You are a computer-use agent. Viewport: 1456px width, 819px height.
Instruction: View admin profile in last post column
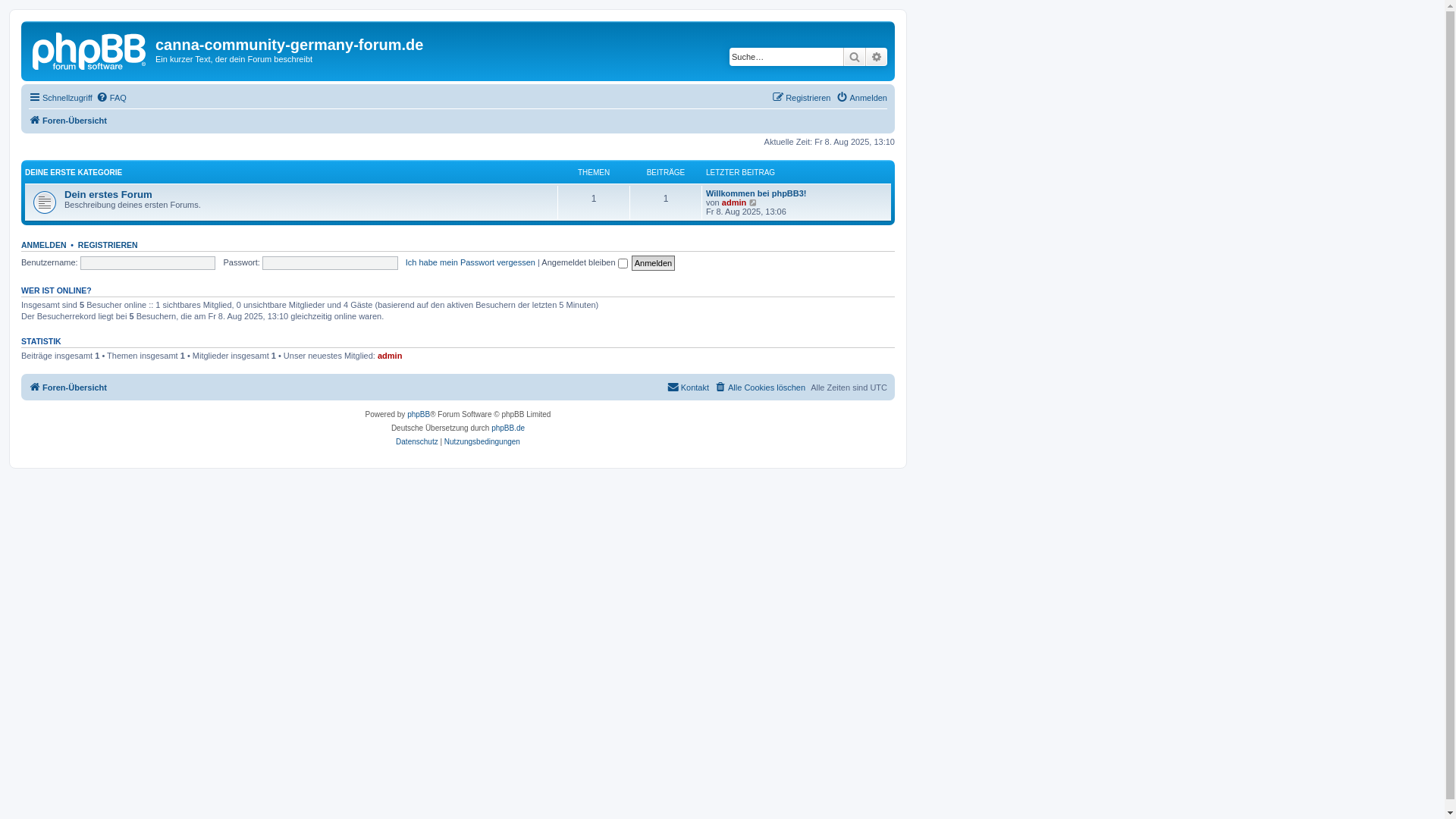[734, 202]
